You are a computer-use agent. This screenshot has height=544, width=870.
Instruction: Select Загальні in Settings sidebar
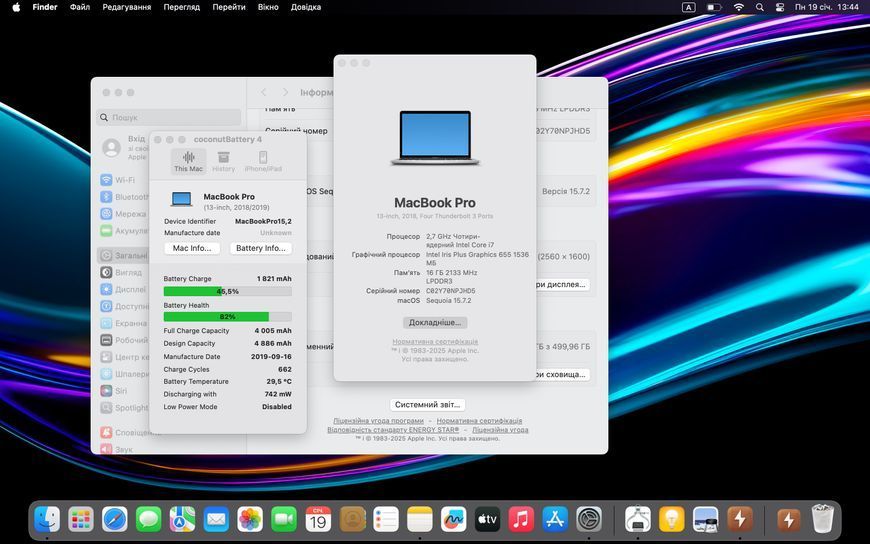coord(123,255)
